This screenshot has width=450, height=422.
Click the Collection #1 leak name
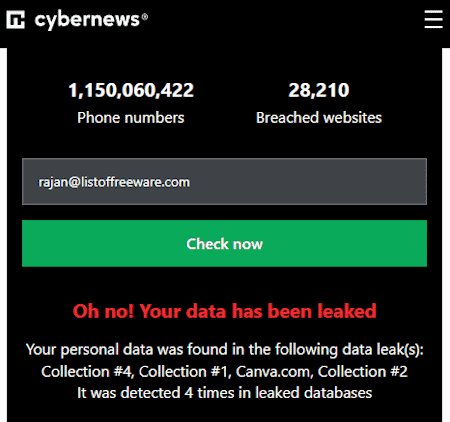[185, 372]
